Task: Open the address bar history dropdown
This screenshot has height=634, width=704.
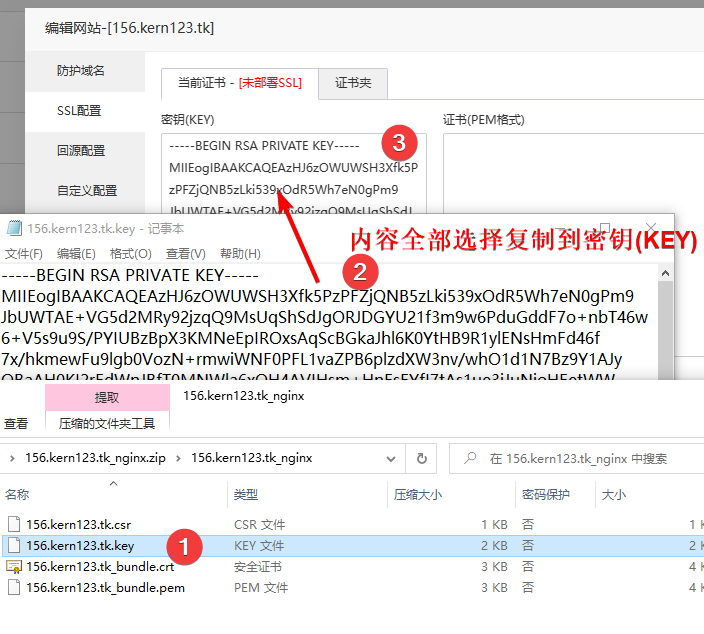Action: (391, 459)
